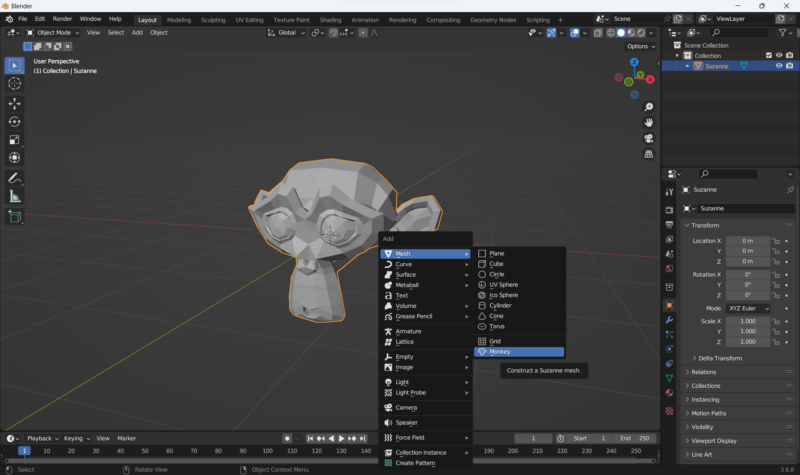Image resolution: width=800 pixels, height=475 pixels.
Task: Toggle auto keying record button
Action: pyautogui.click(x=287, y=438)
